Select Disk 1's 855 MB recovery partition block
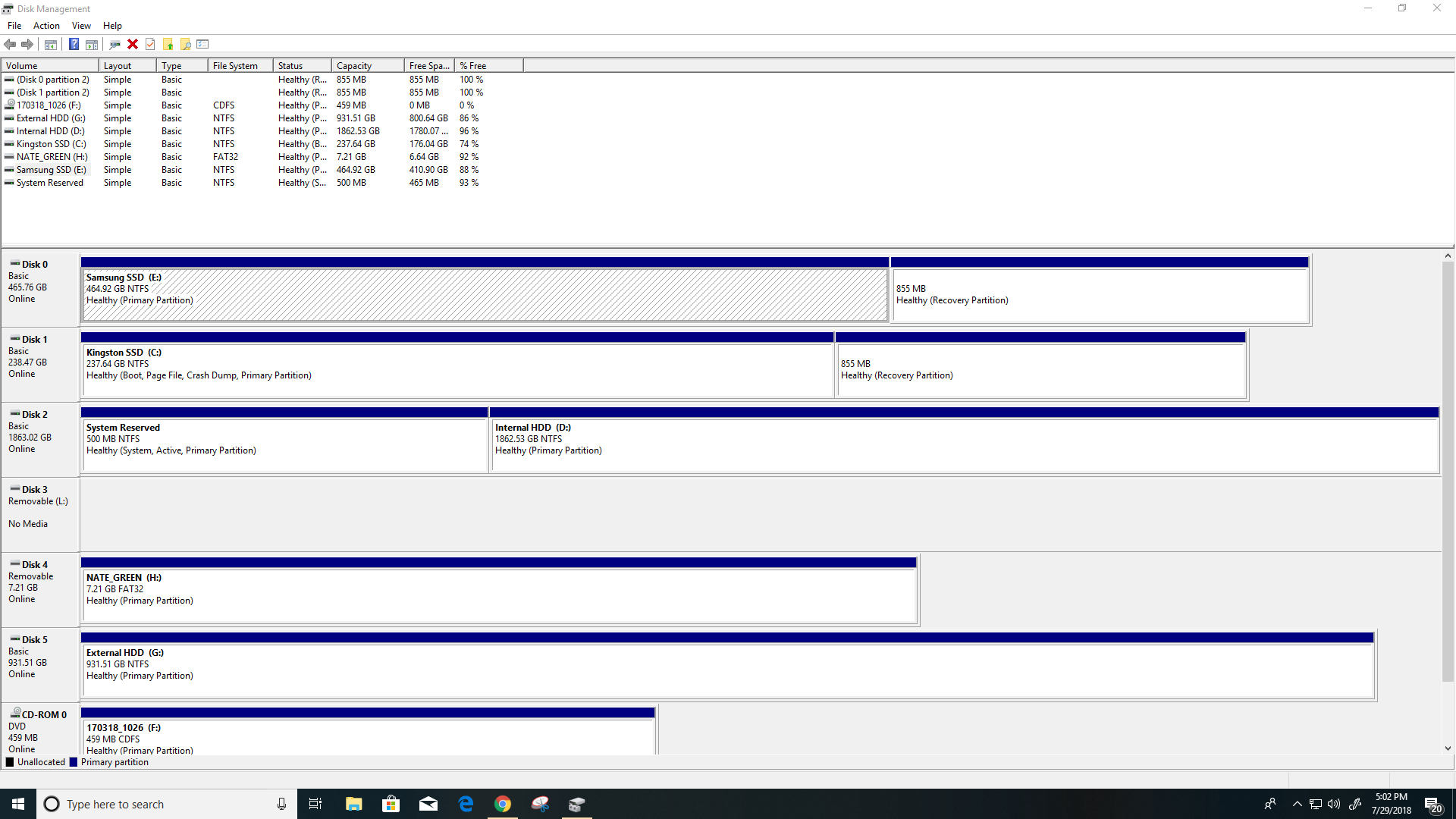1456x819 pixels. coord(1040,365)
